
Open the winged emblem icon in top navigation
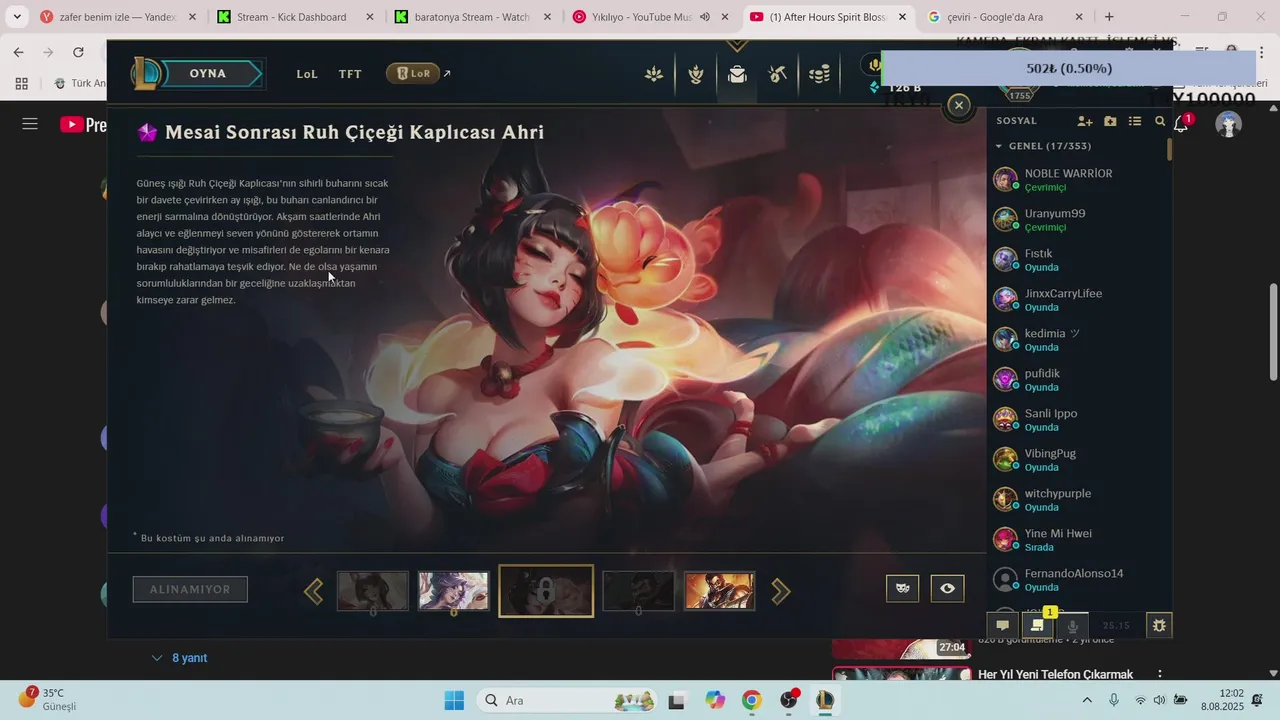click(696, 74)
